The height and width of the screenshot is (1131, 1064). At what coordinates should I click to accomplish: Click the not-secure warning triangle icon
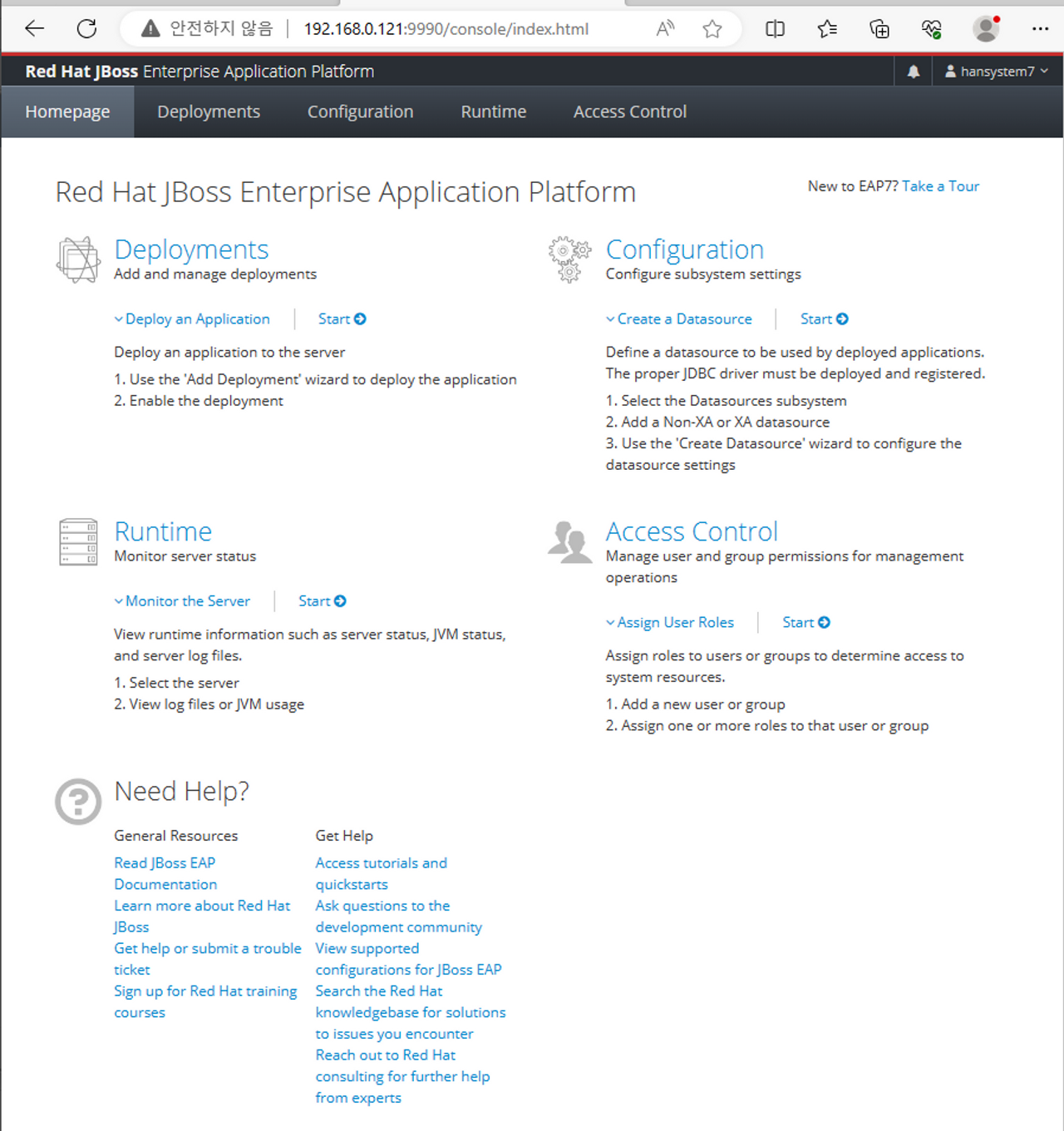[150, 29]
